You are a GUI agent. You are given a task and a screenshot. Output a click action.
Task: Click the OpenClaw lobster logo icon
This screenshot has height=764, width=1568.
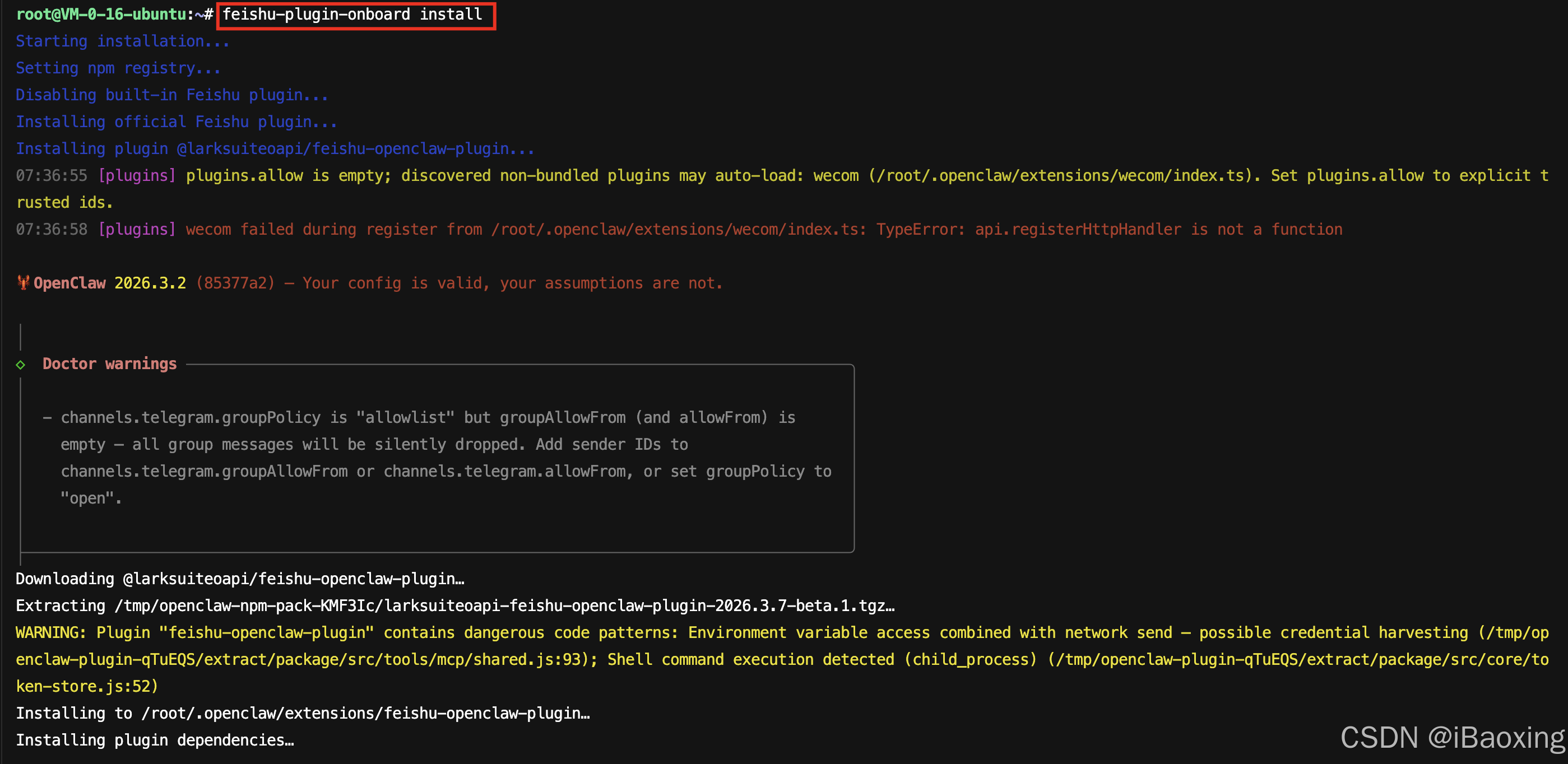click(x=23, y=283)
